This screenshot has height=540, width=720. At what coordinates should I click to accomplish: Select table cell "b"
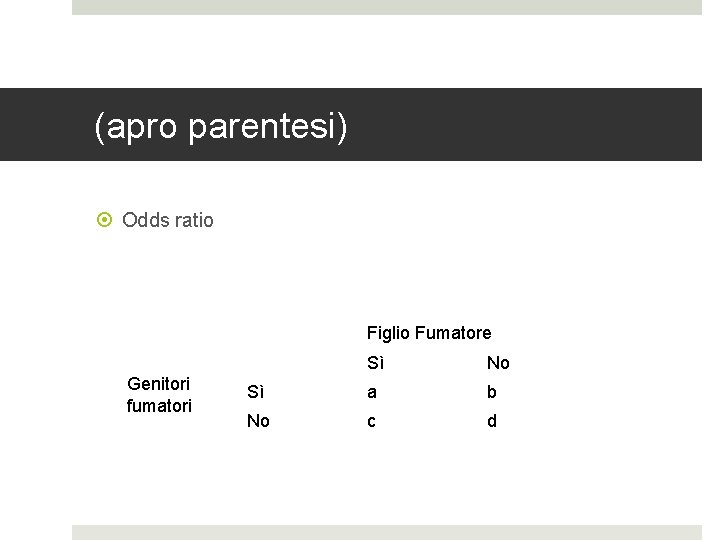click(491, 392)
